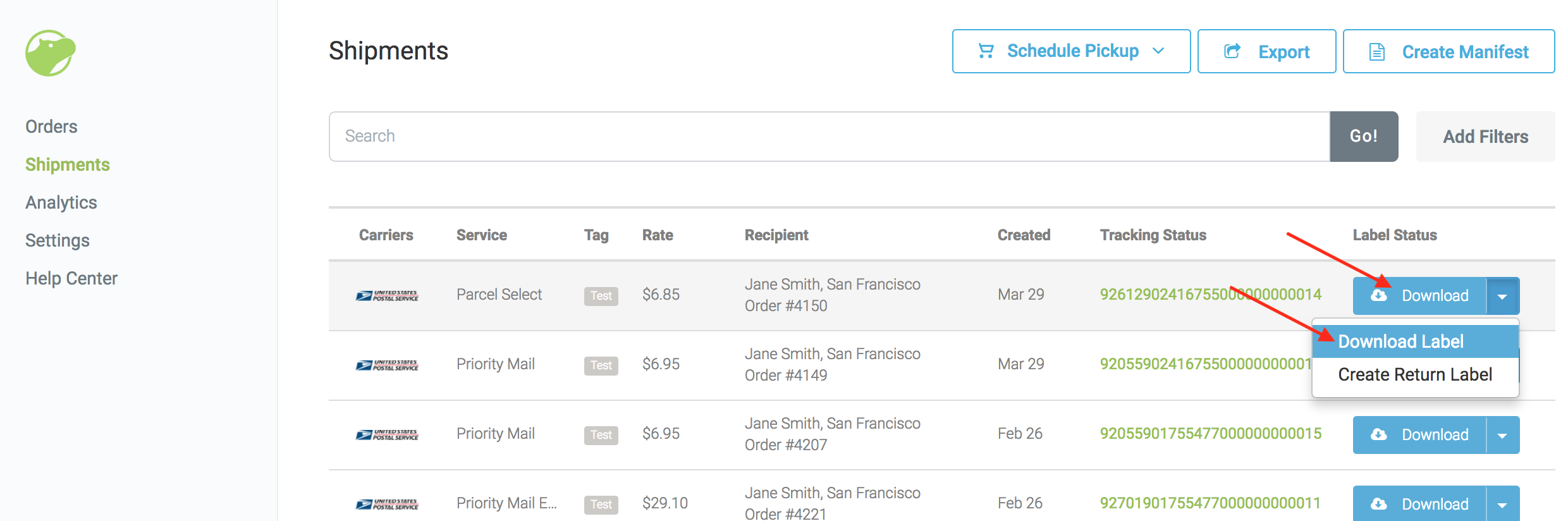Click the Schedule Pickup button

(1072, 51)
